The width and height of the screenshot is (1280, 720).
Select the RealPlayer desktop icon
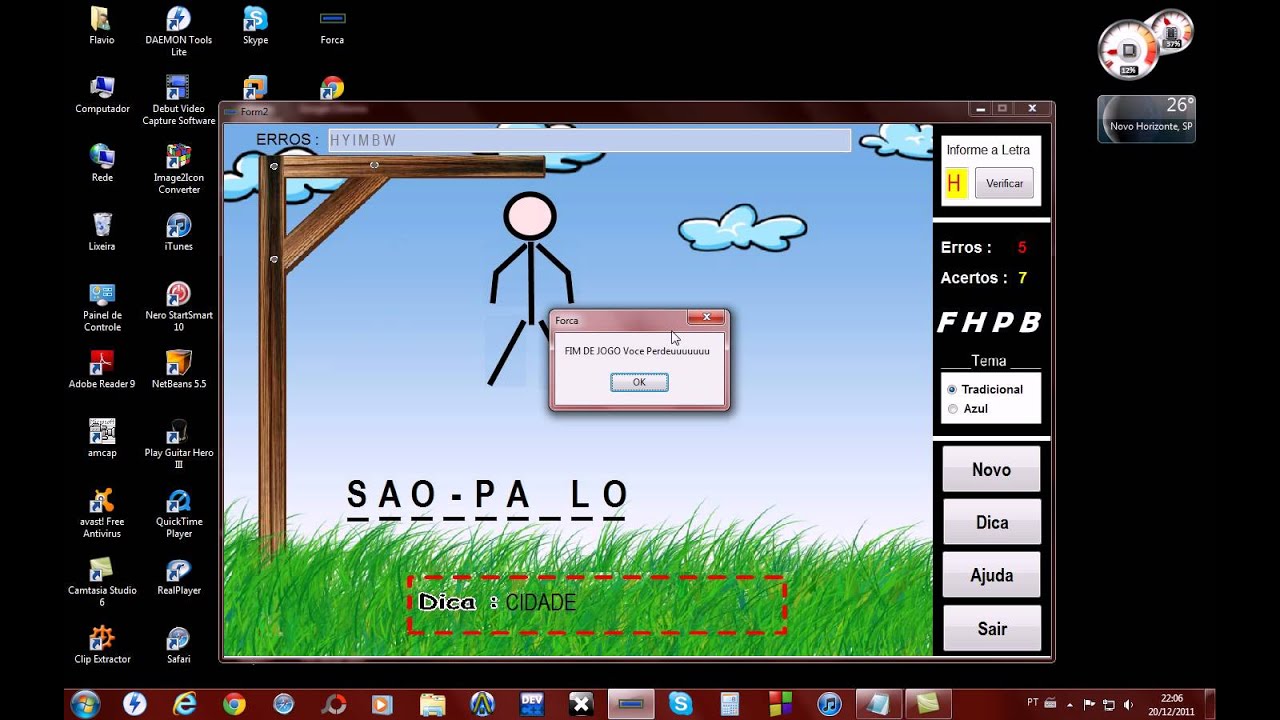tap(179, 576)
